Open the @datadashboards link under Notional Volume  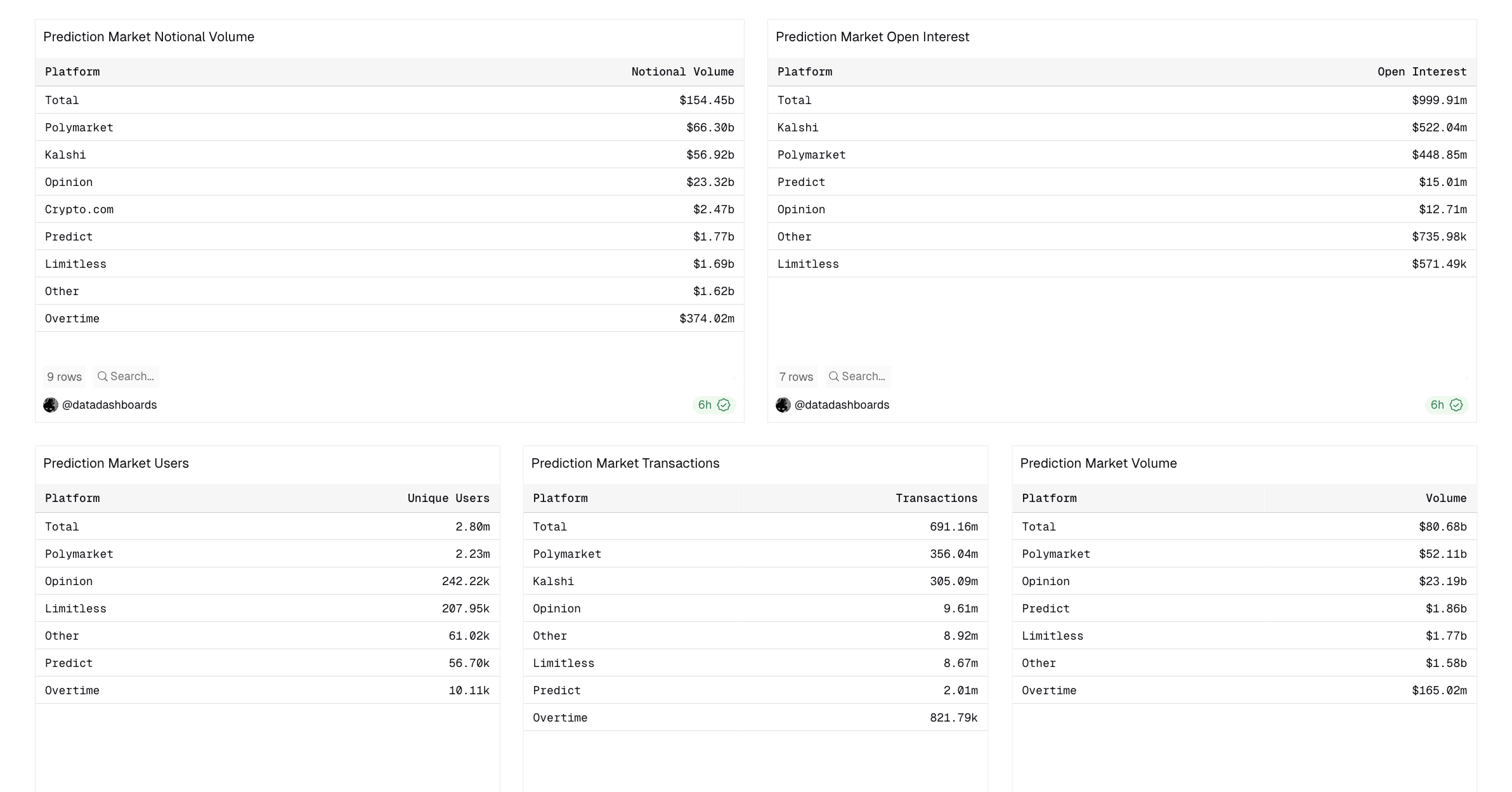click(x=109, y=405)
